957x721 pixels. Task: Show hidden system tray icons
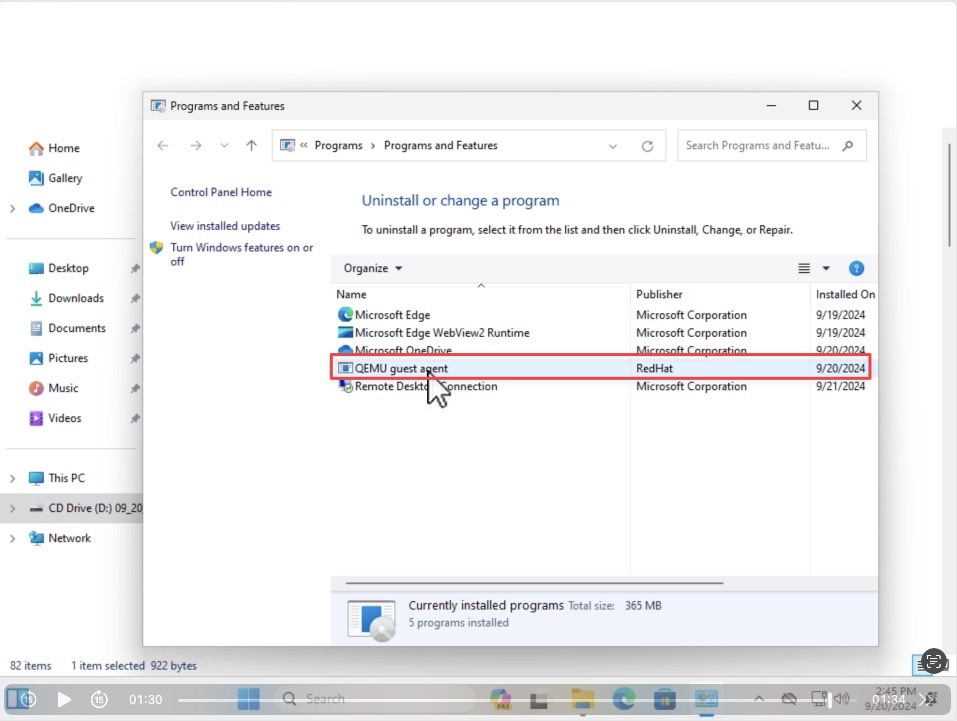[x=759, y=699]
